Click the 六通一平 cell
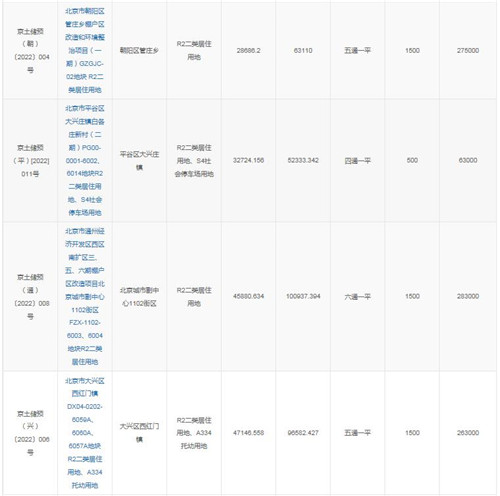Viewport: 500px width, 496px height. tap(357, 297)
